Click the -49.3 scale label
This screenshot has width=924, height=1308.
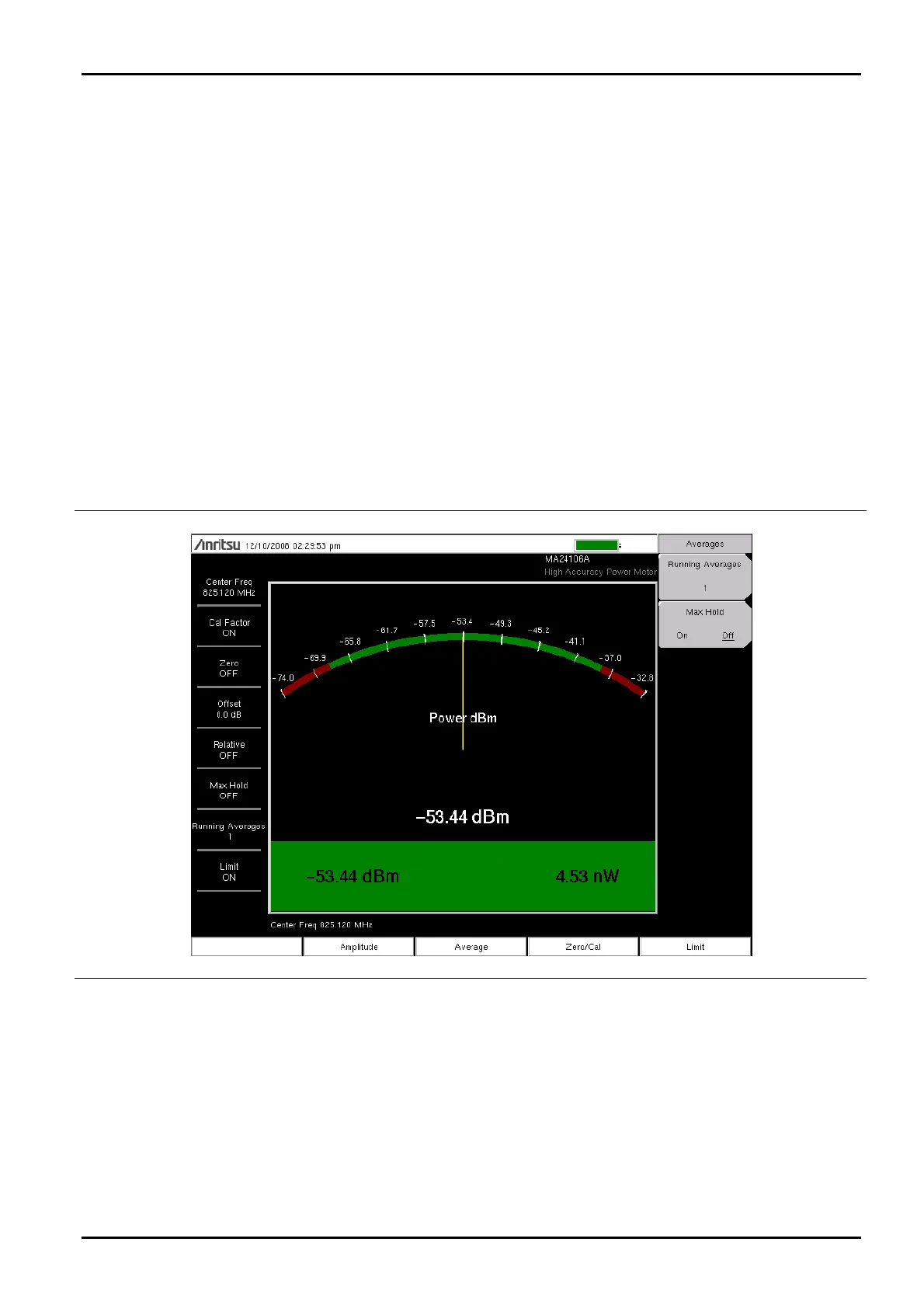pyautogui.click(x=500, y=624)
